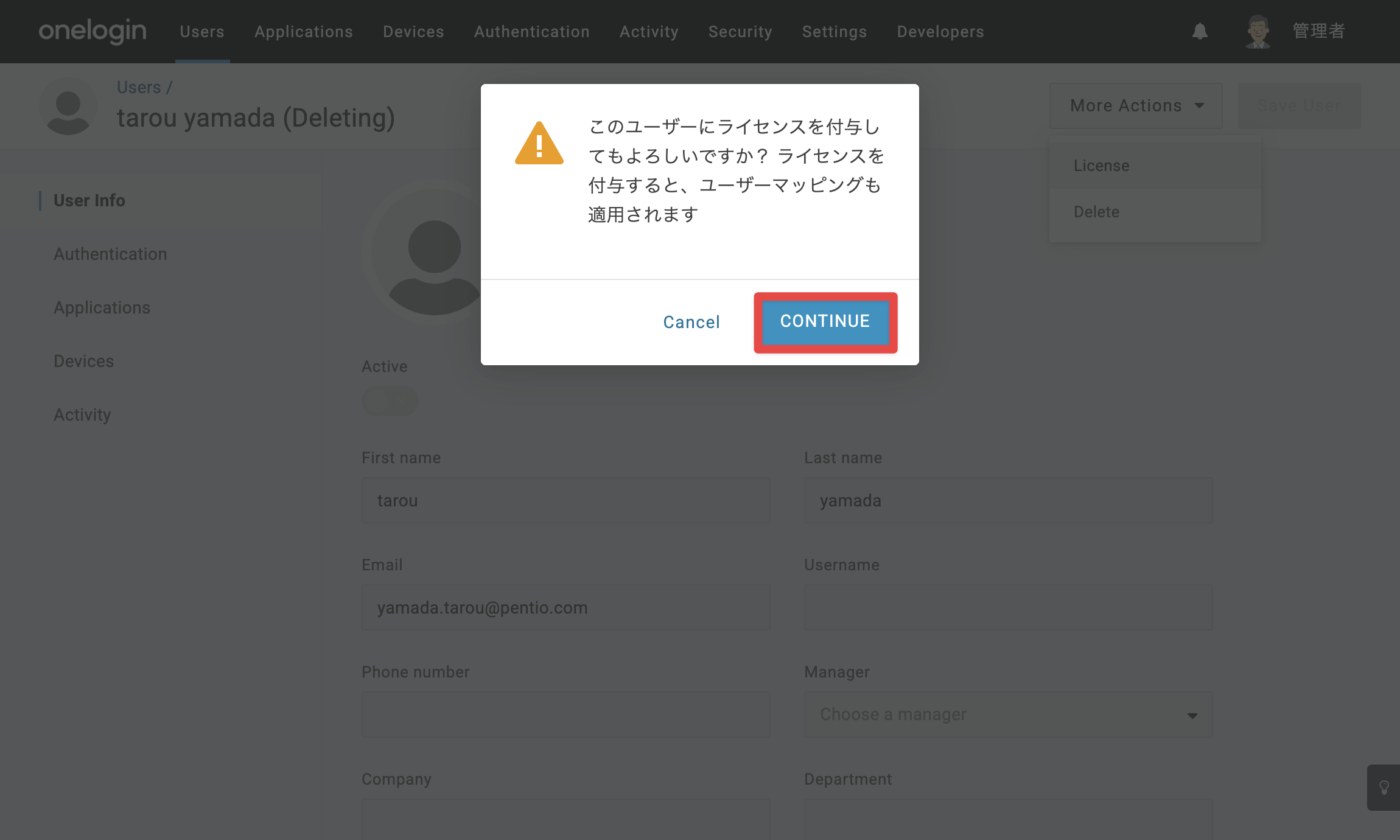Open the Choose a manager dropdown
Image resolution: width=1400 pixels, height=840 pixels.
point(1009,715)
